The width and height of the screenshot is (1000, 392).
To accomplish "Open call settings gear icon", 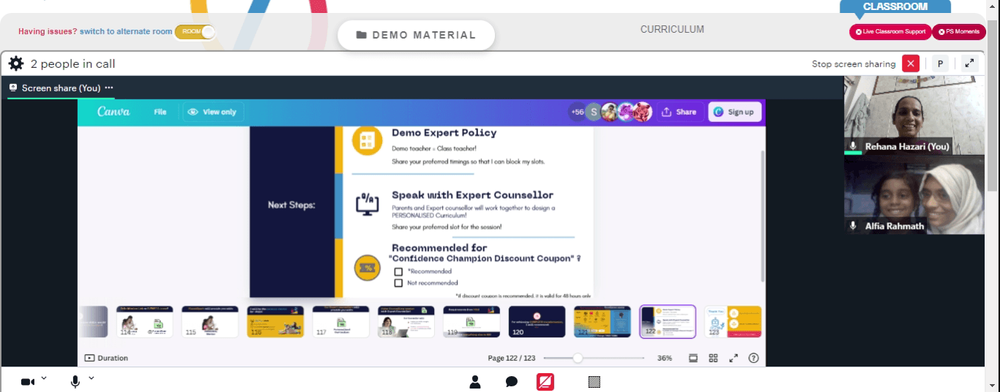I will (16, 64).
